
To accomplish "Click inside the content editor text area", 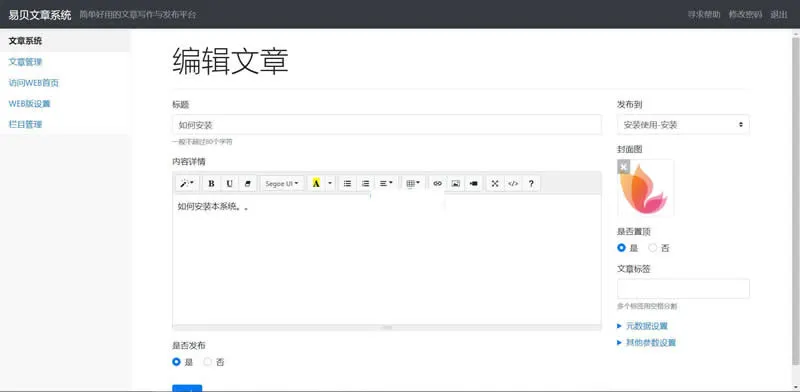I will coord(387,259).
